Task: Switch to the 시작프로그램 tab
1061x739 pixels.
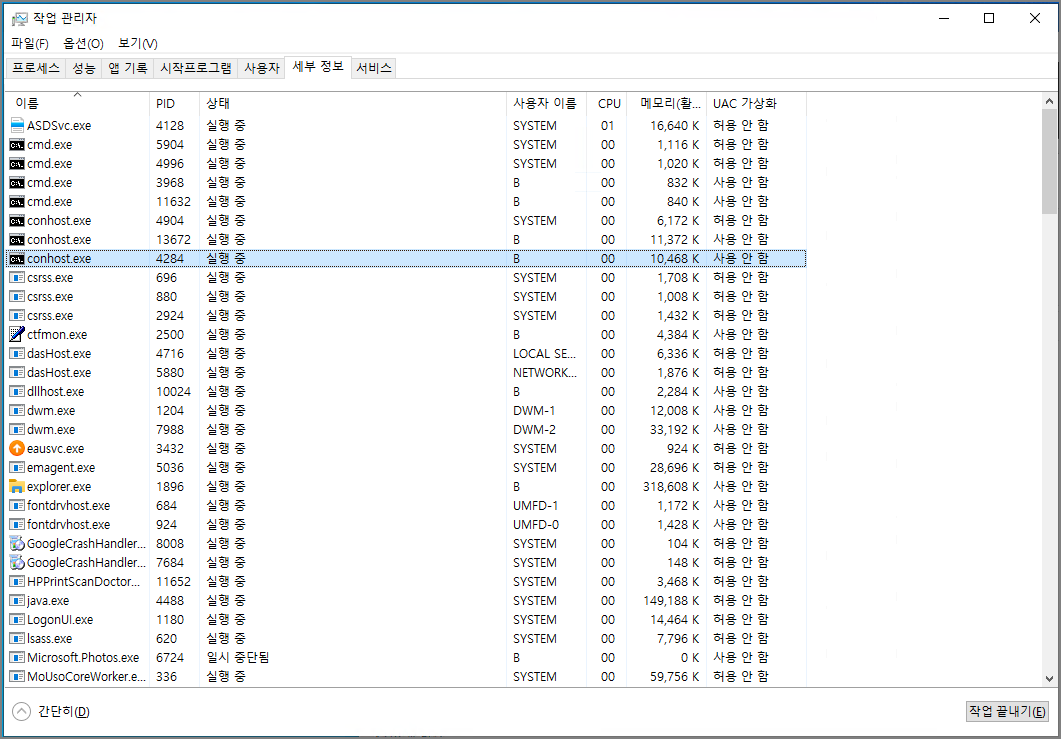Action: point(196,68)
